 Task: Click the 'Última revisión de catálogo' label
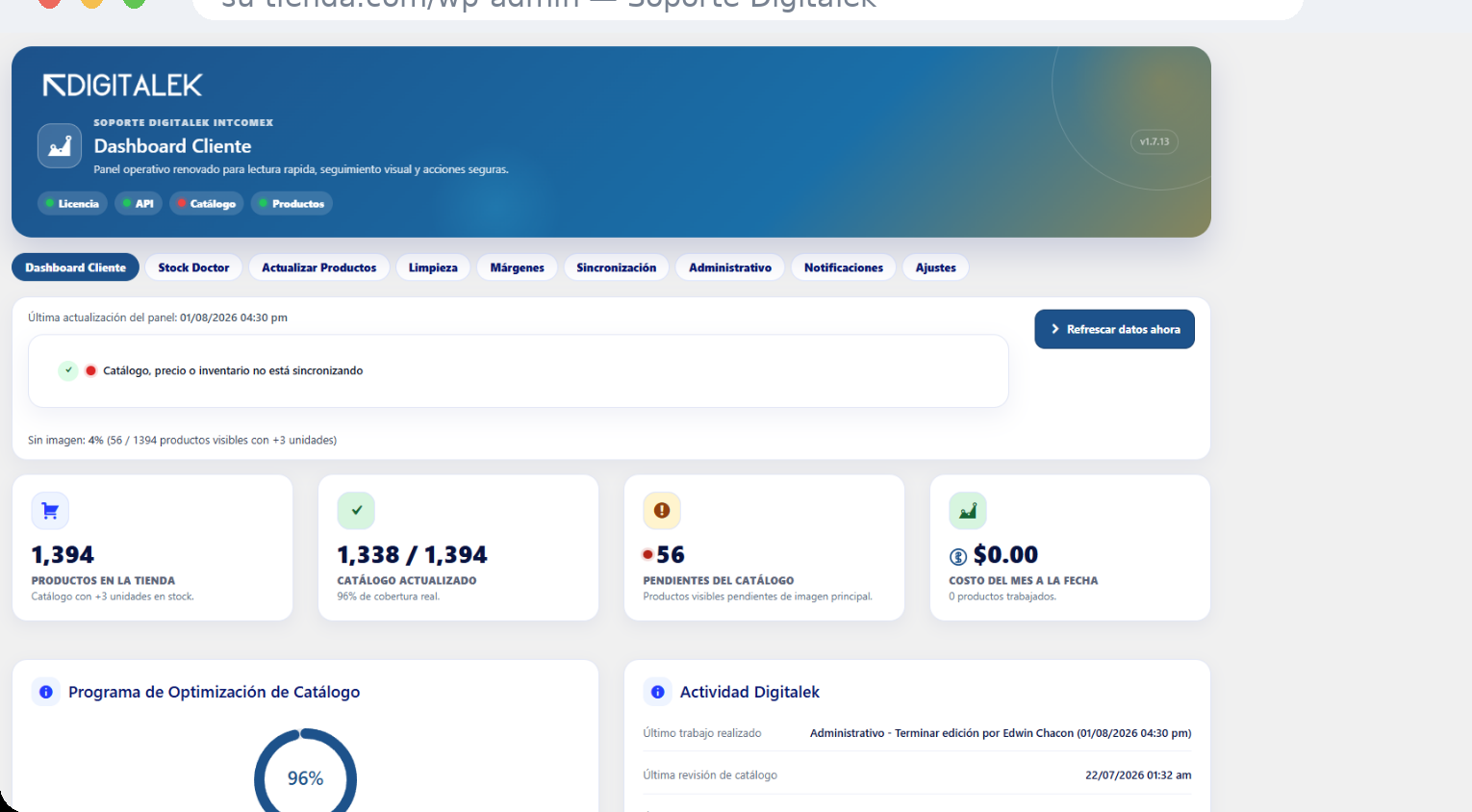click(x=710, y=775)
